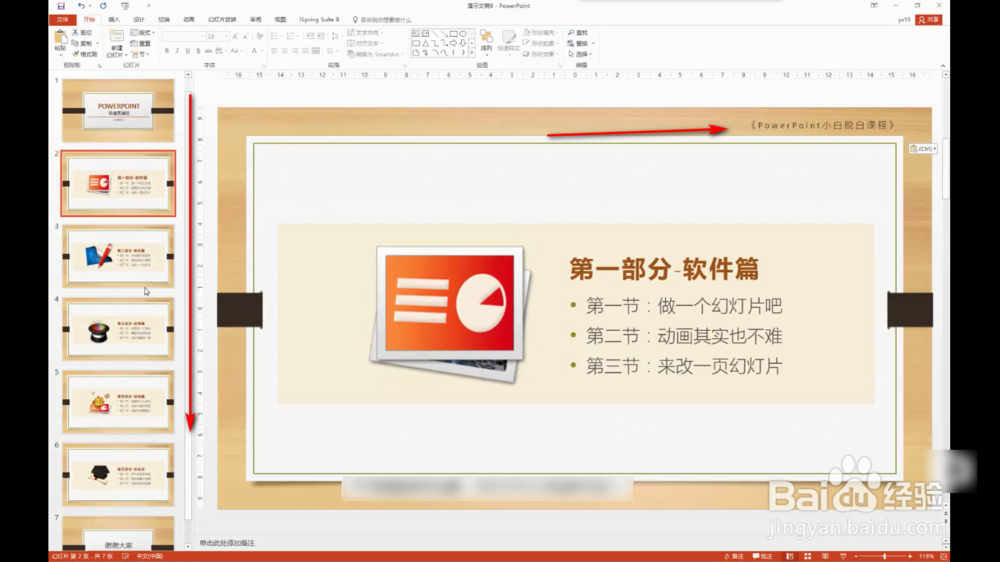Decrease font size with the smaller A
The width and height of the screenshot is (1000, 562).
[246, 36]
